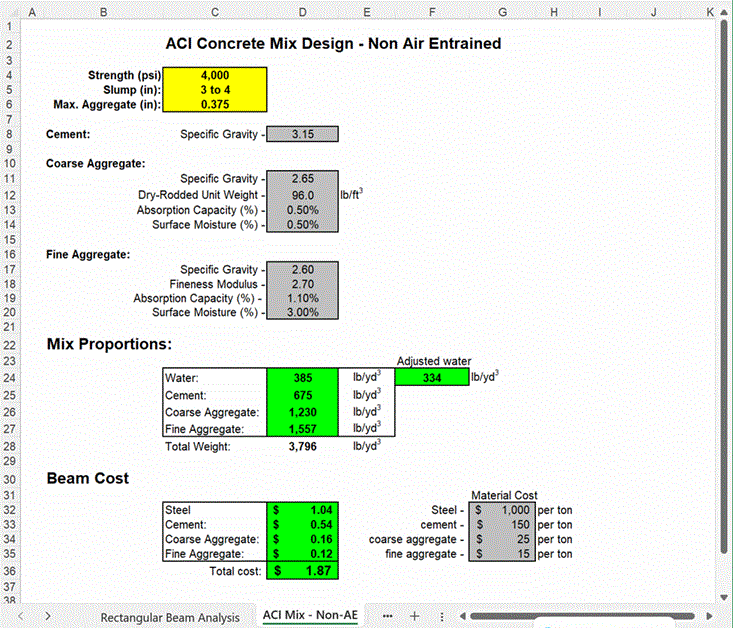Click the next sheet navigation arrow
Viewport: 733px width, 628px height.
47,616
